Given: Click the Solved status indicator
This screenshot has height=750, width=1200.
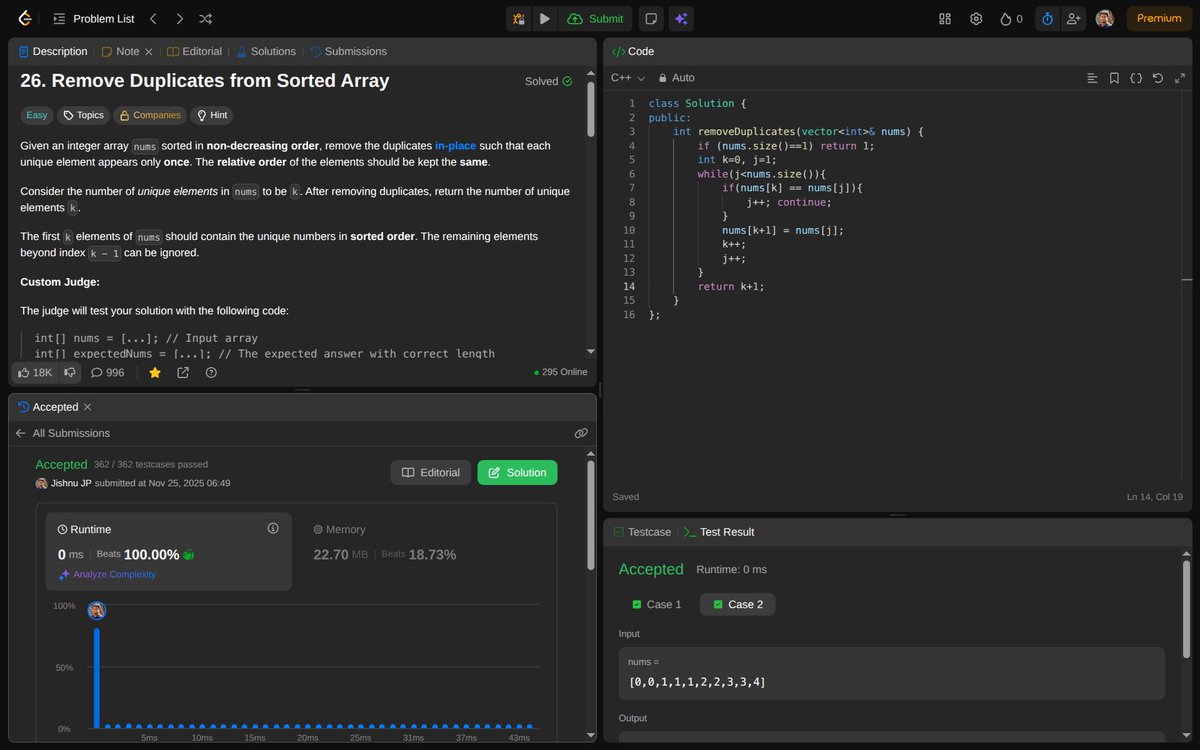Looking at the screenshot, I should click(549, 81).
